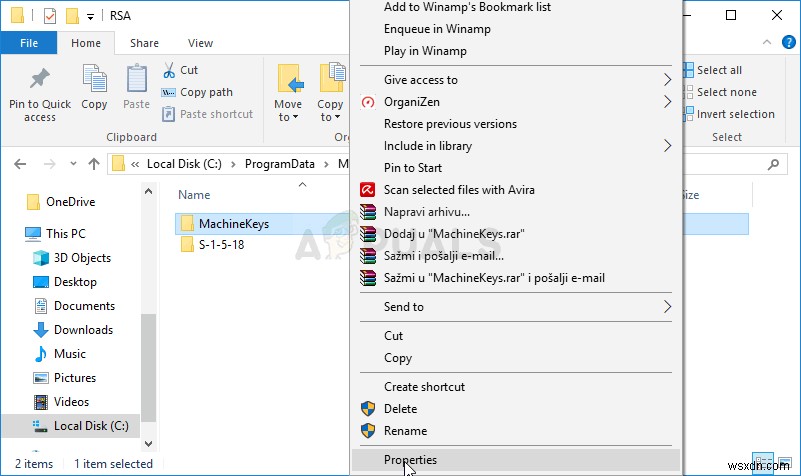The height and width of the screenshot is (476, 801).
Task: Click the Copy to folder icon
Action: [332, 78]
